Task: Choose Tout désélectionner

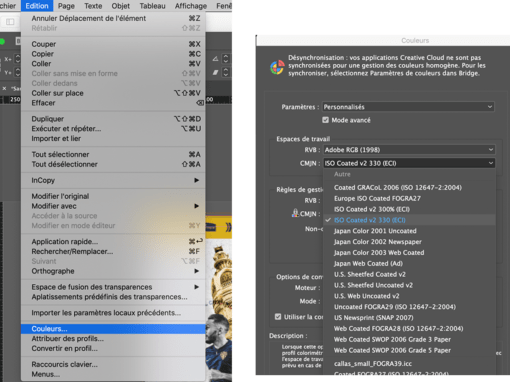Action: [x=113, y=164]
